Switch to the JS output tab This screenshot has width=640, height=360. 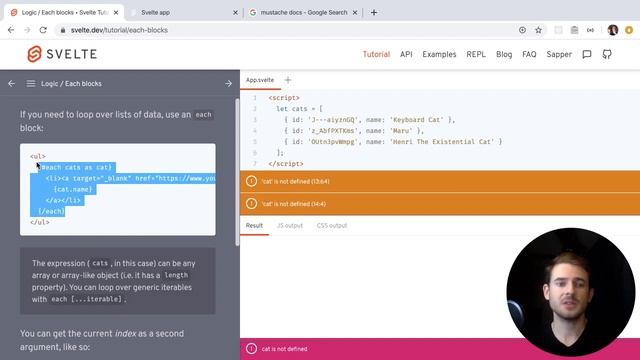coord(290,225)
